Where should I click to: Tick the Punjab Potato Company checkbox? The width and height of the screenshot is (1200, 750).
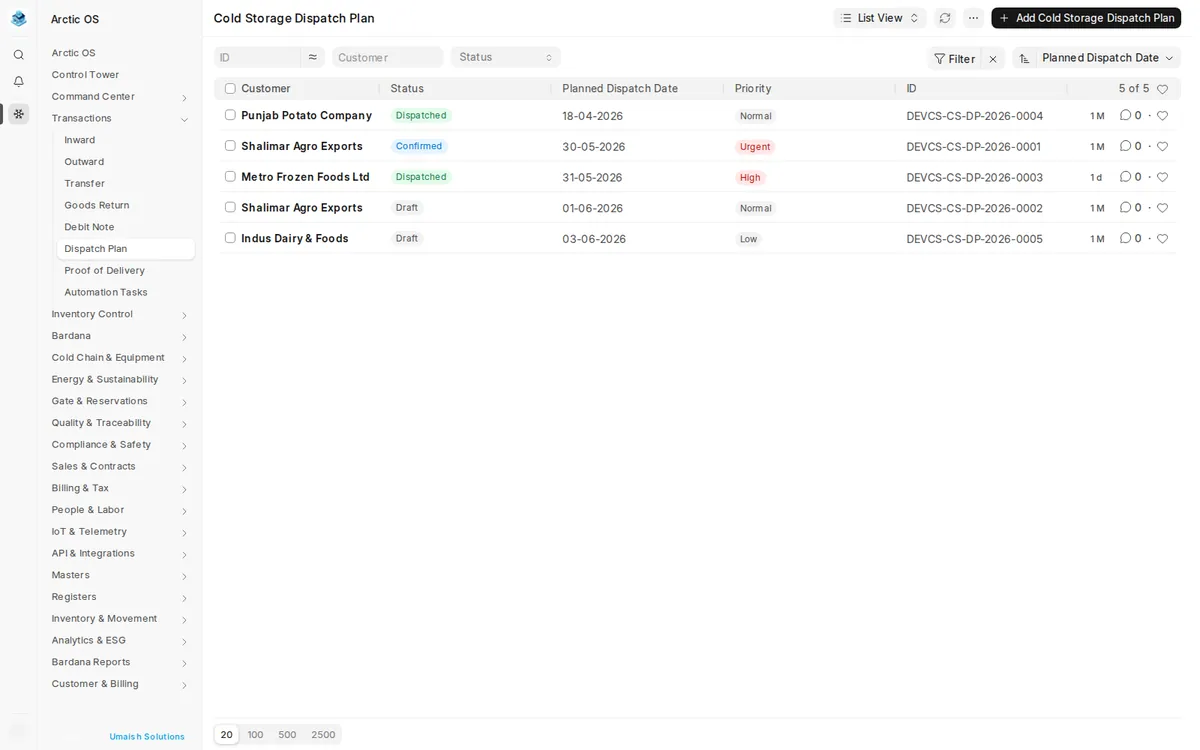click(230, 115)
